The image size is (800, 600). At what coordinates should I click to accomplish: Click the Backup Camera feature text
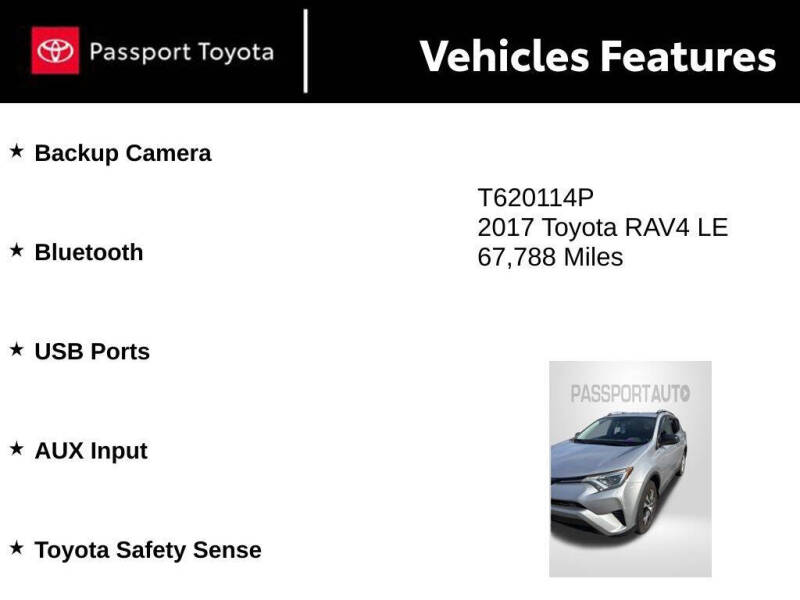[123, 154]
